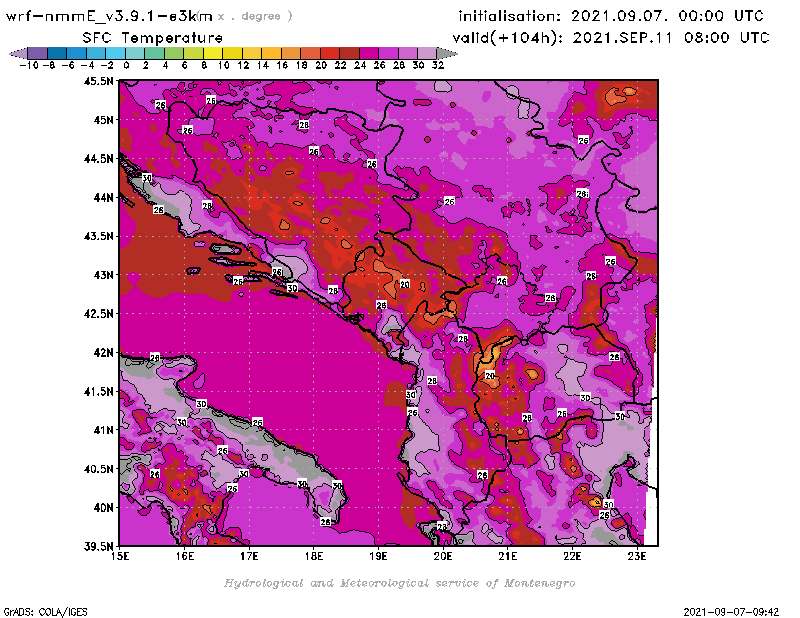Click the magenta legend swatch between 24 and 26
The width and height of the screenshot is (800, 618).
pyautogui.click(x=368, y=53)
